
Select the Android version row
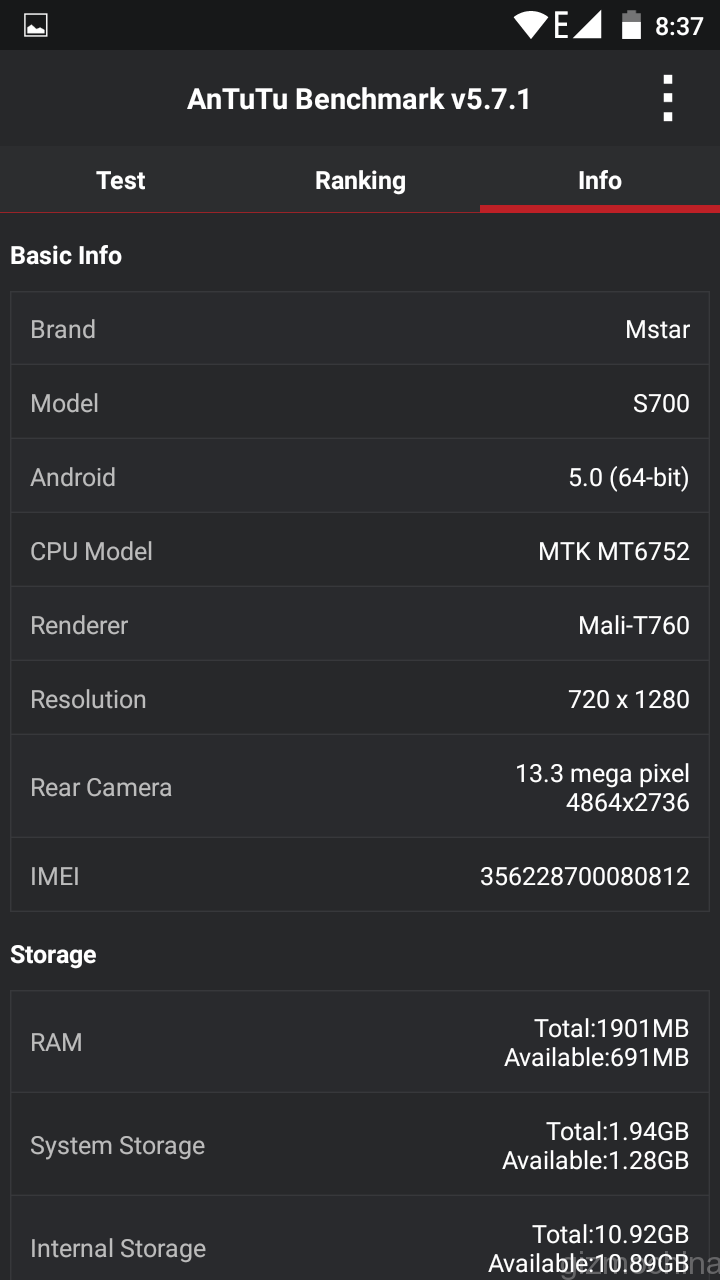(x=360, y=477)
